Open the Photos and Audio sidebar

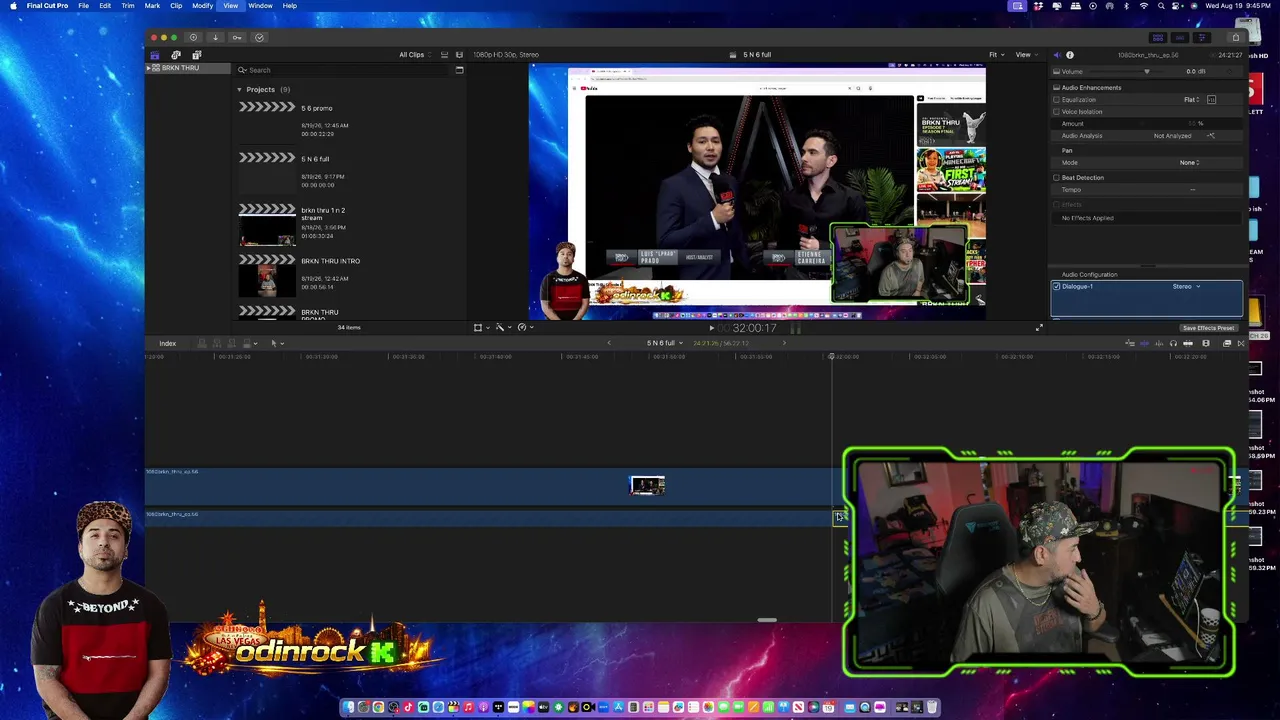click(176, 55)
